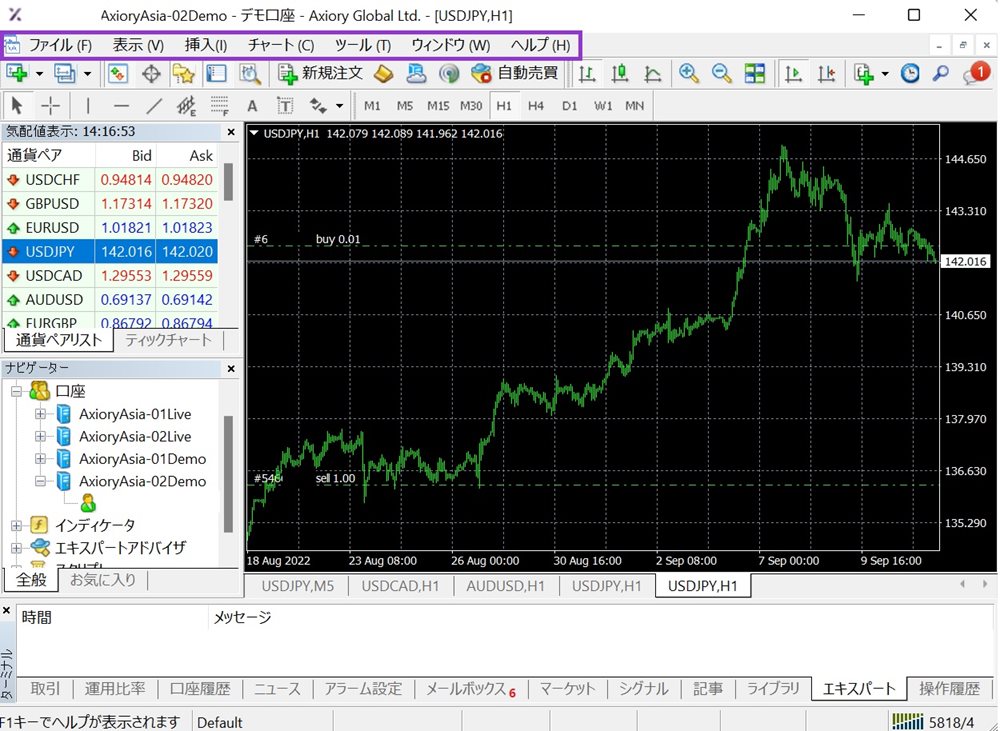Click the MQL5 cloud community icon
This screenshot has height=731, width=1000.
tap(416, 73)
